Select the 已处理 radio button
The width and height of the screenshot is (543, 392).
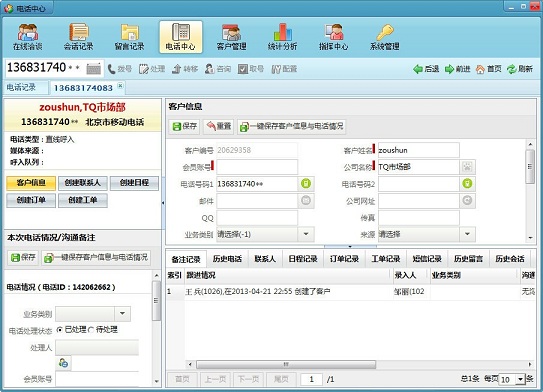pyautogui.click(x=60, y=330)
